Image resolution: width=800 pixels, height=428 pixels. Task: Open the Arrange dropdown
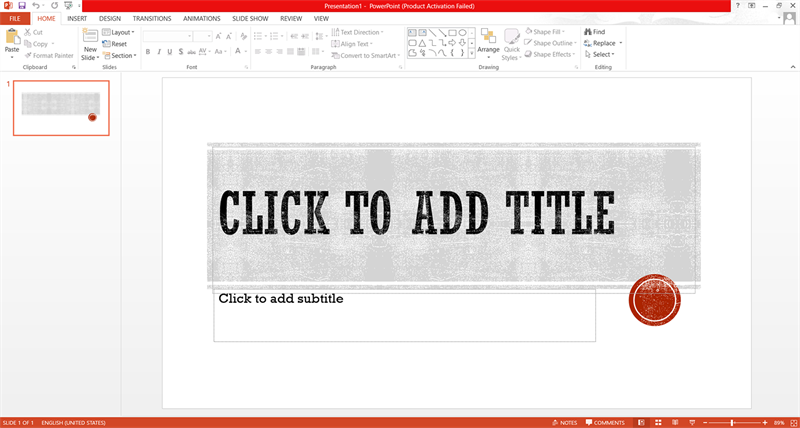pos(488,43)
